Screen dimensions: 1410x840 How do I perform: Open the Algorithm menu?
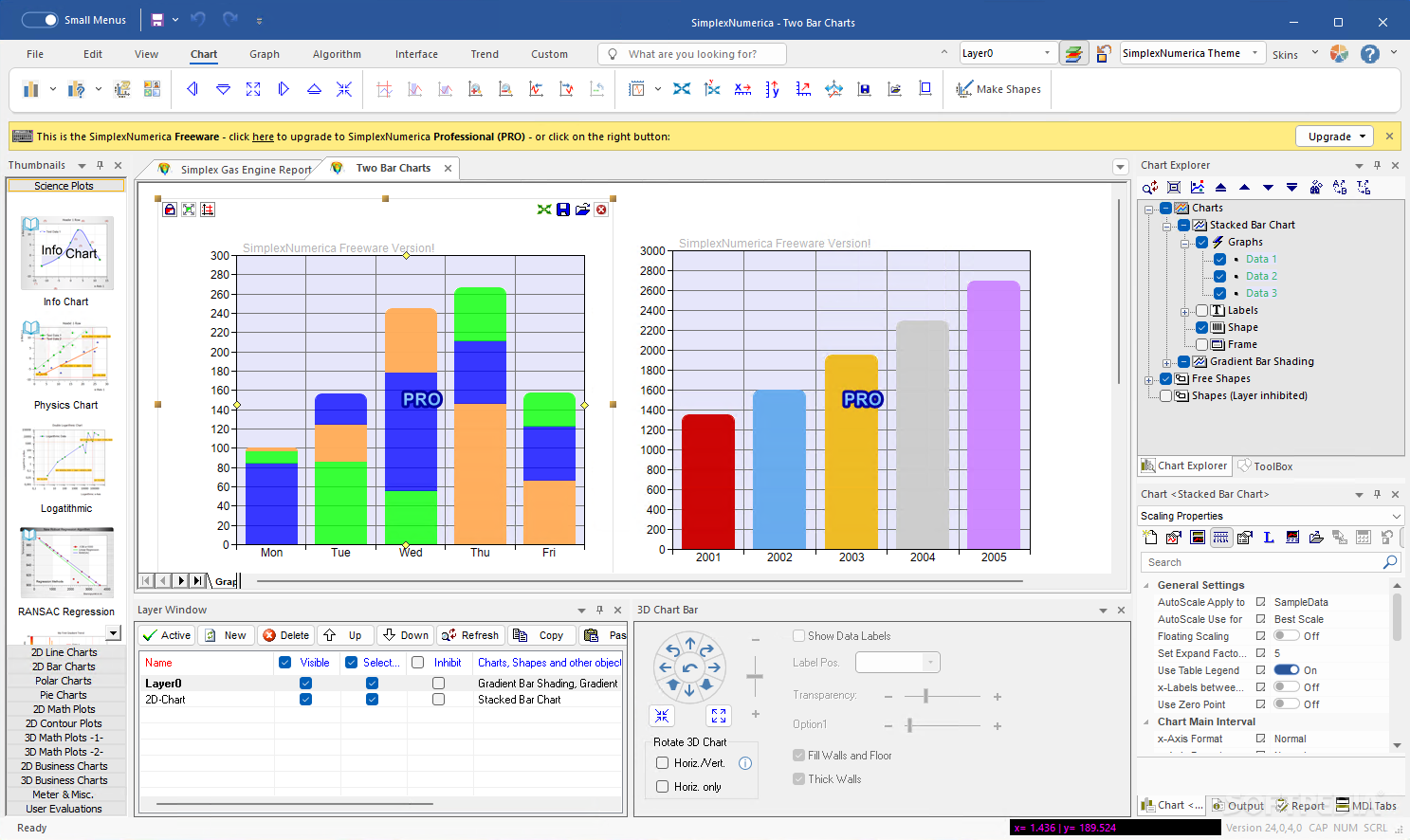tap(337, 54)
